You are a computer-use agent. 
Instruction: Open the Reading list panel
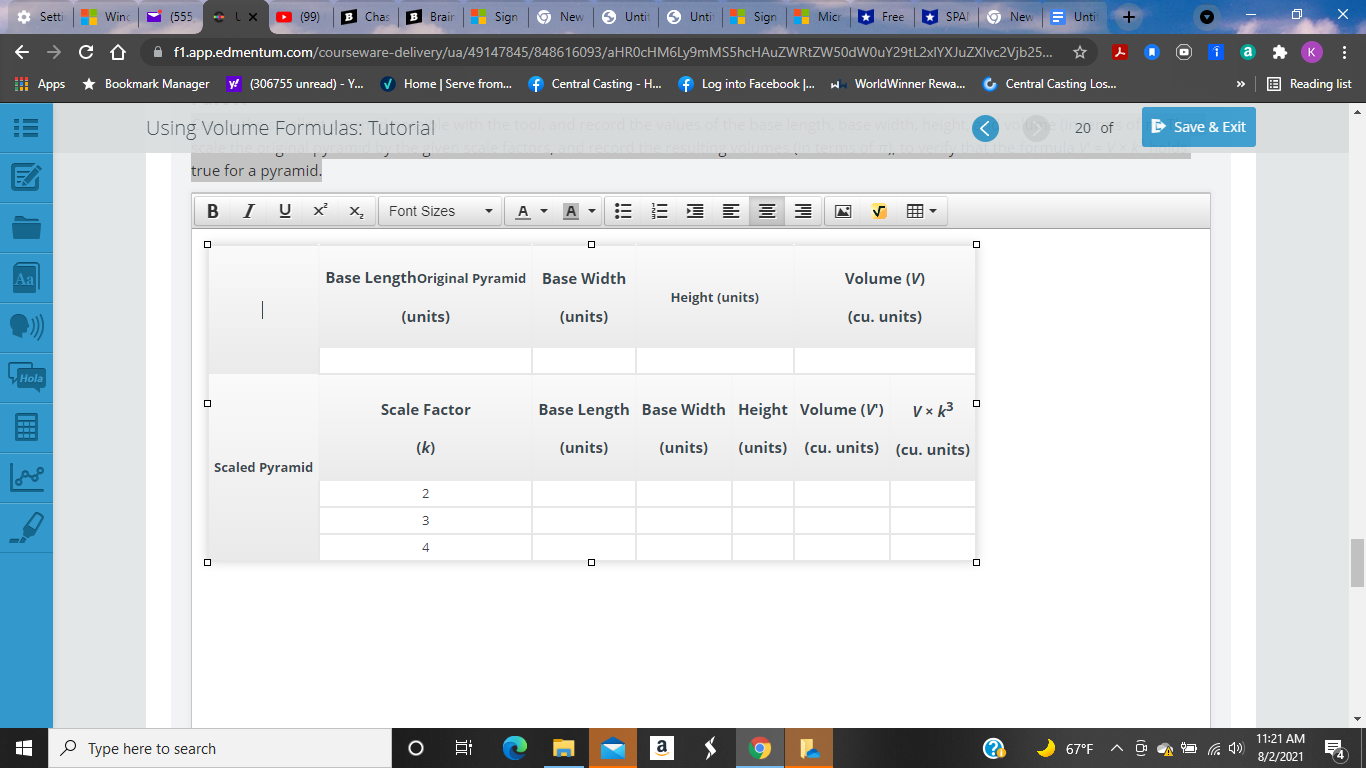click(1309, 84)
